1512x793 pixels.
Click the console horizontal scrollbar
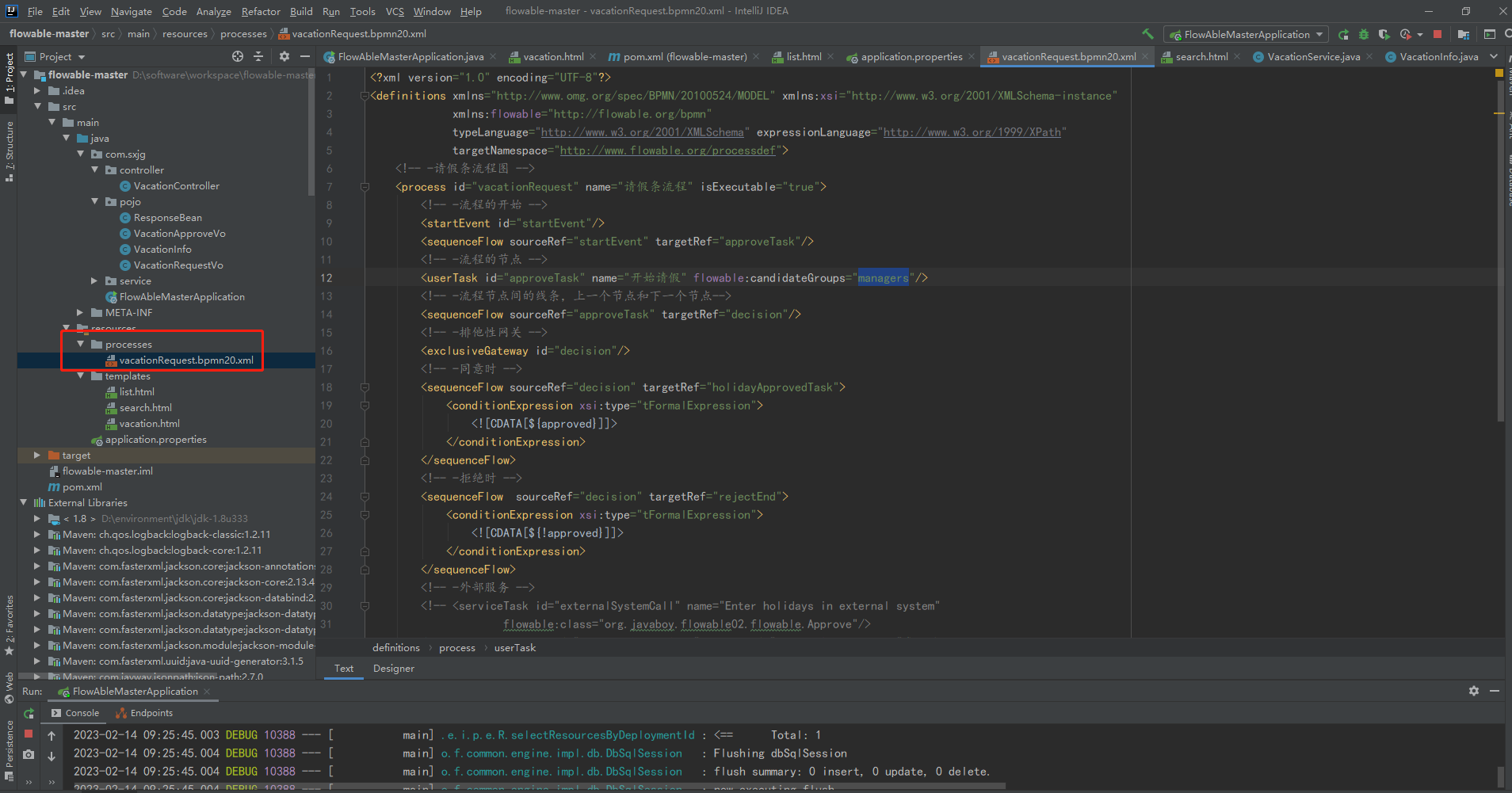(x=539, y=786)
